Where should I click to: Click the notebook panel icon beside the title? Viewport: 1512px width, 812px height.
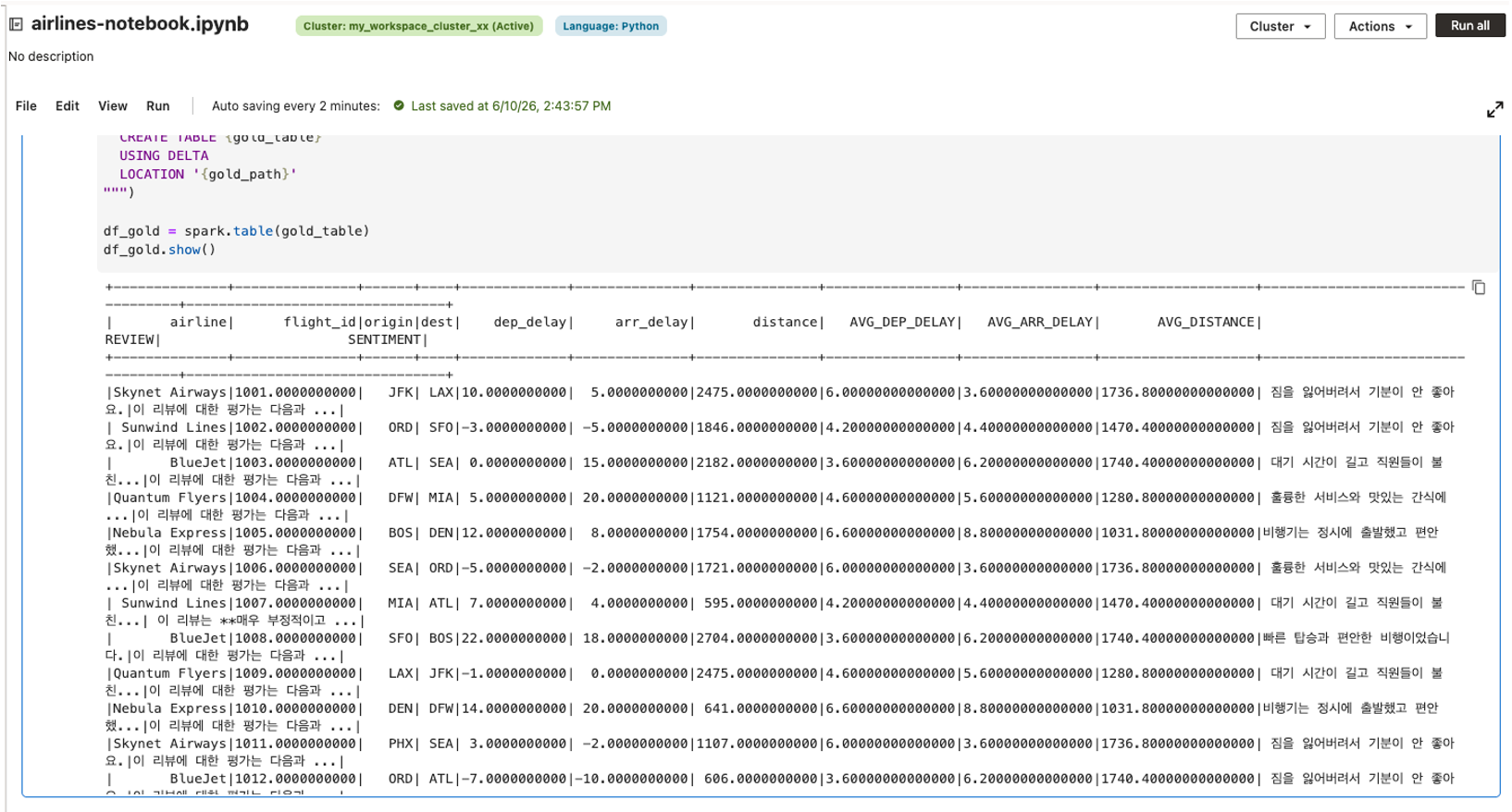point(16,24)
